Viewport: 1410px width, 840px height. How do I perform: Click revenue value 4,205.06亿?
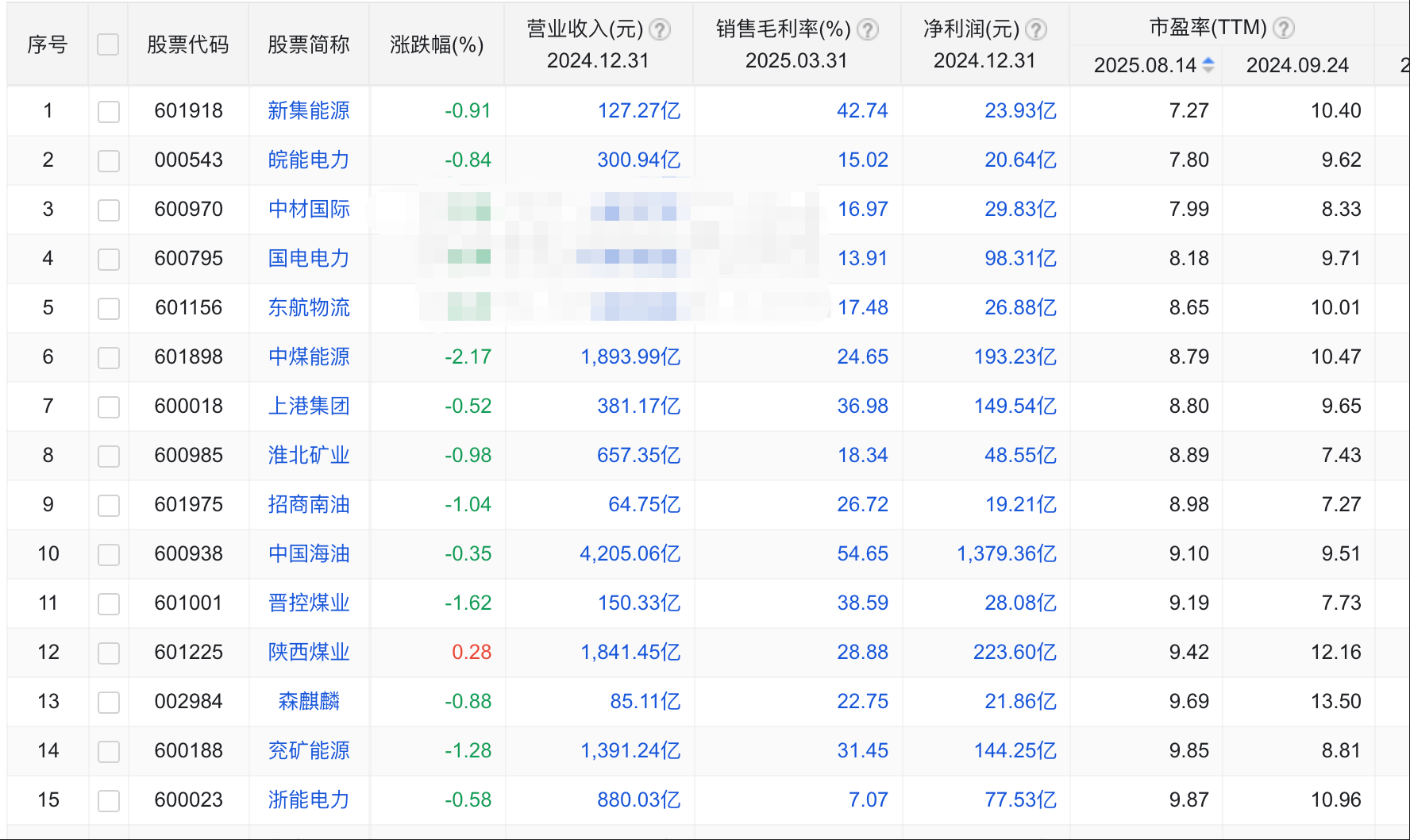click(630, 553)
